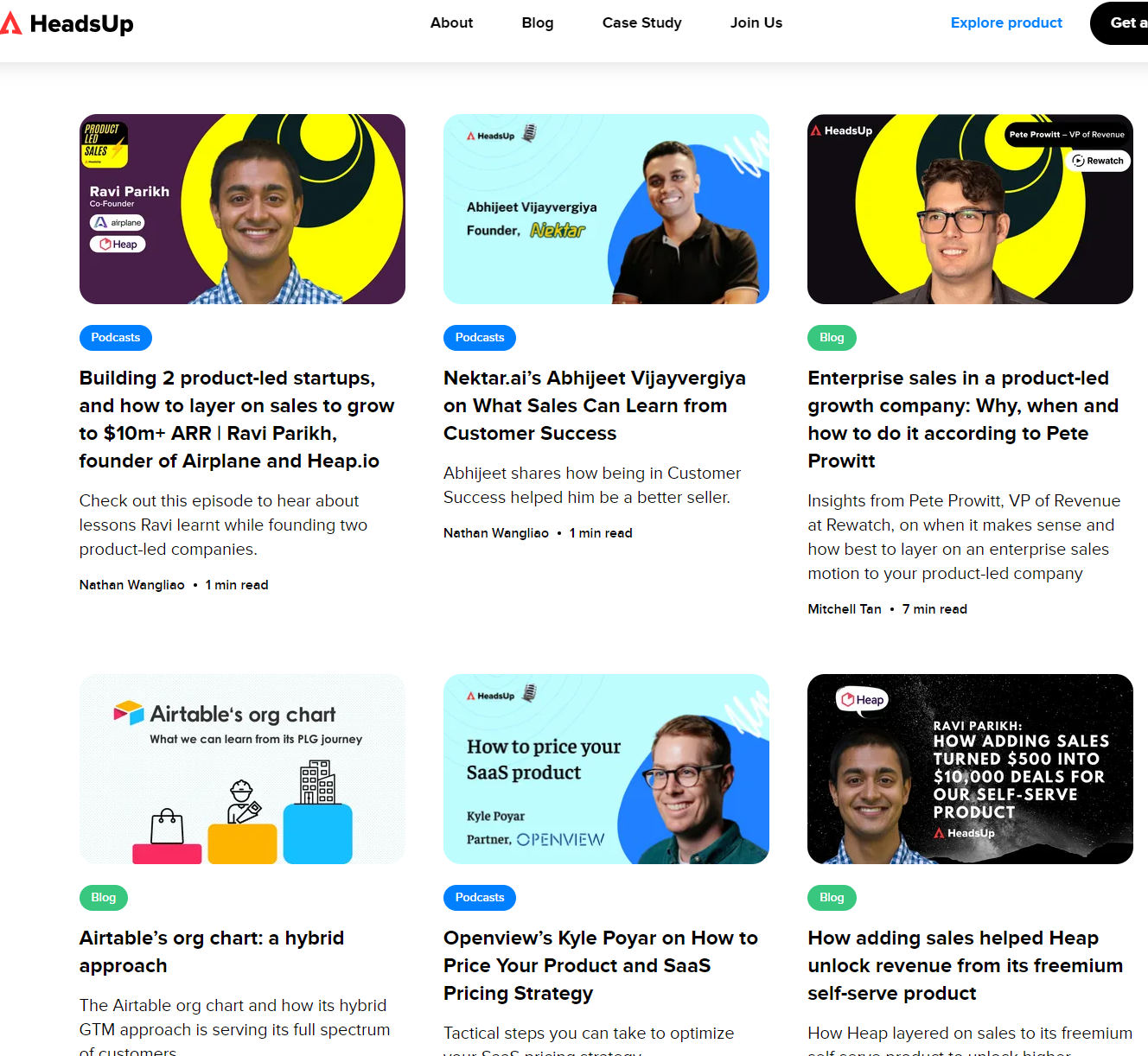
Task: Open Case Study in navigation
Action: click(642, 22)
